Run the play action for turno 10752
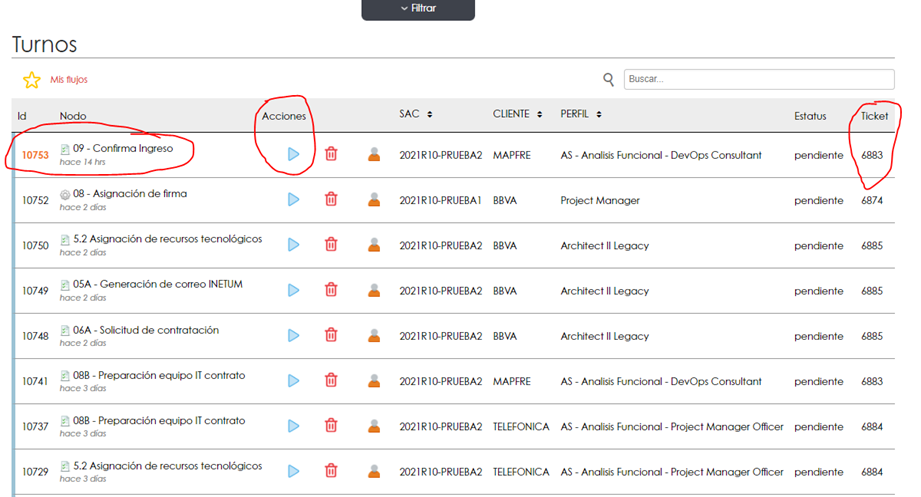Image resolution: width=921 pixels, height=497 pixels. click(x=294, y=200)
